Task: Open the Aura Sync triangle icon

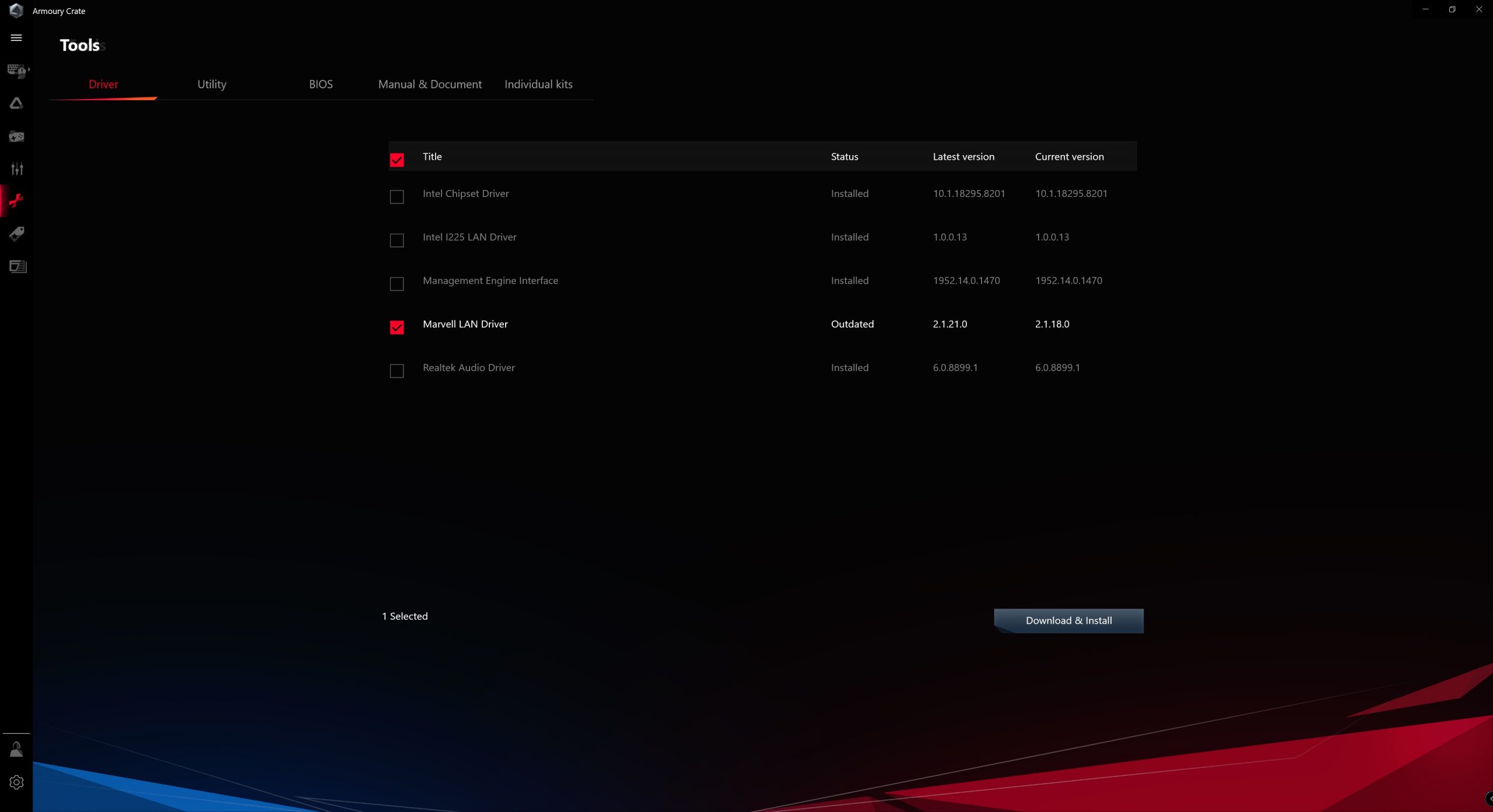Action: tap(16, 104)
